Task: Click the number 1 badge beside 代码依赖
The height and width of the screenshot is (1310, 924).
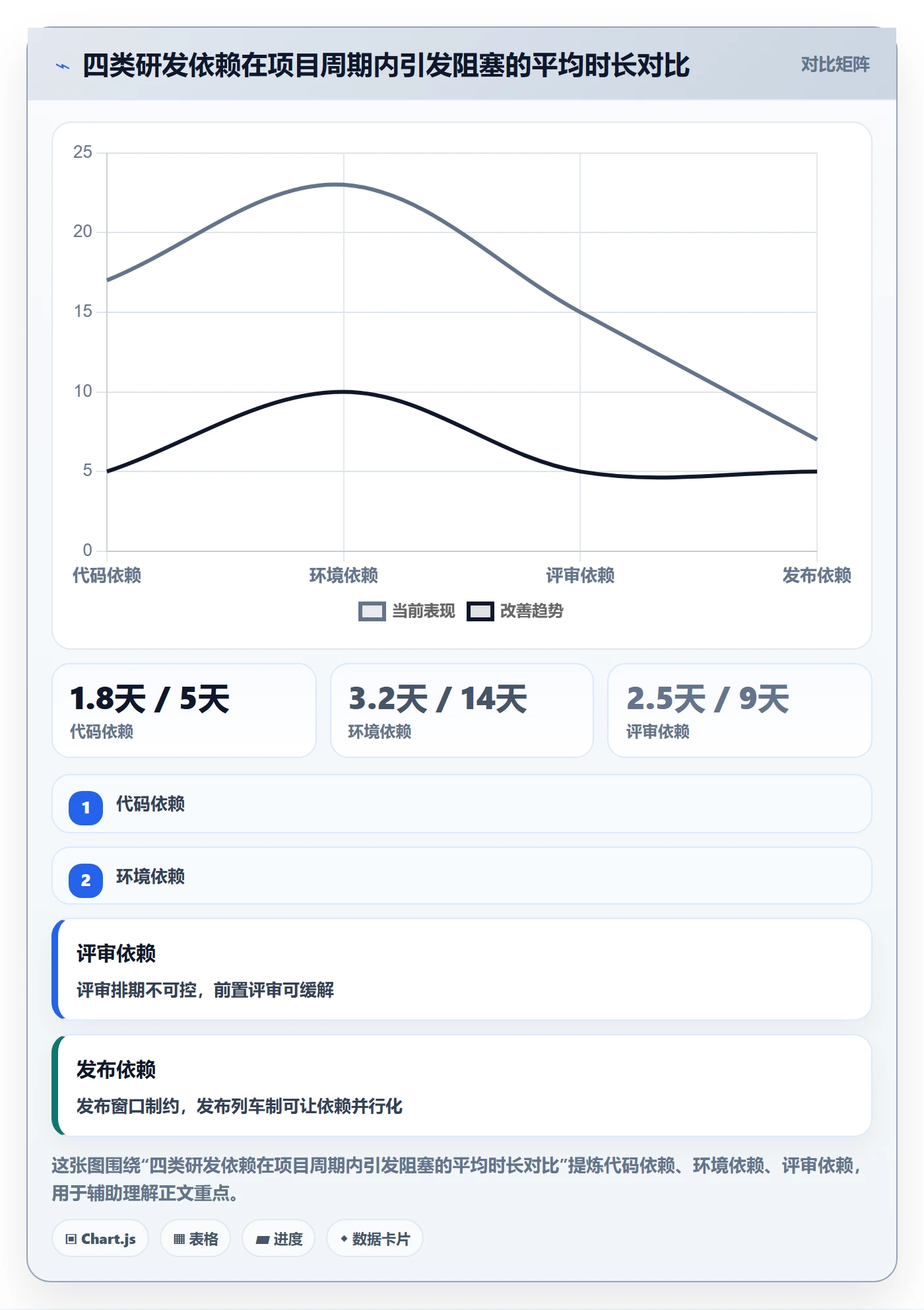Action: pyautogui.click(x=86, y=808)
